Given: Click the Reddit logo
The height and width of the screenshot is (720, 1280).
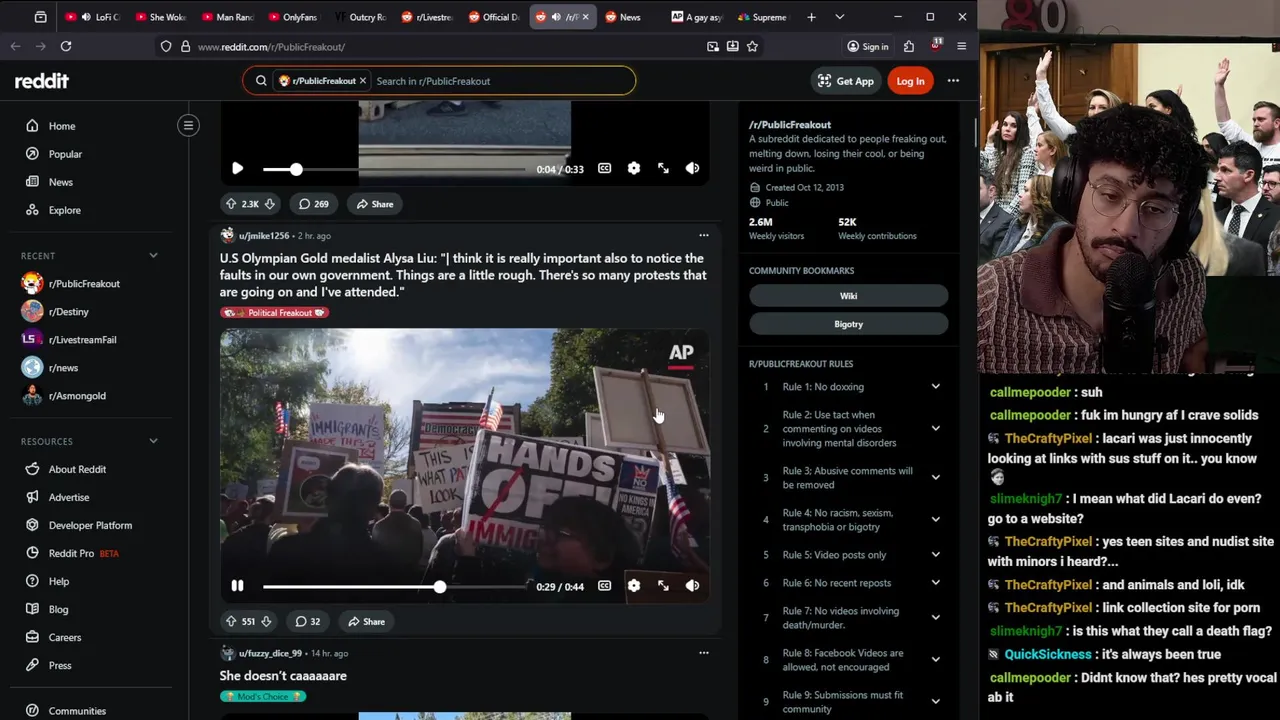Looking at the screenshot, I should pyautogui.click(x=42, y=81).
